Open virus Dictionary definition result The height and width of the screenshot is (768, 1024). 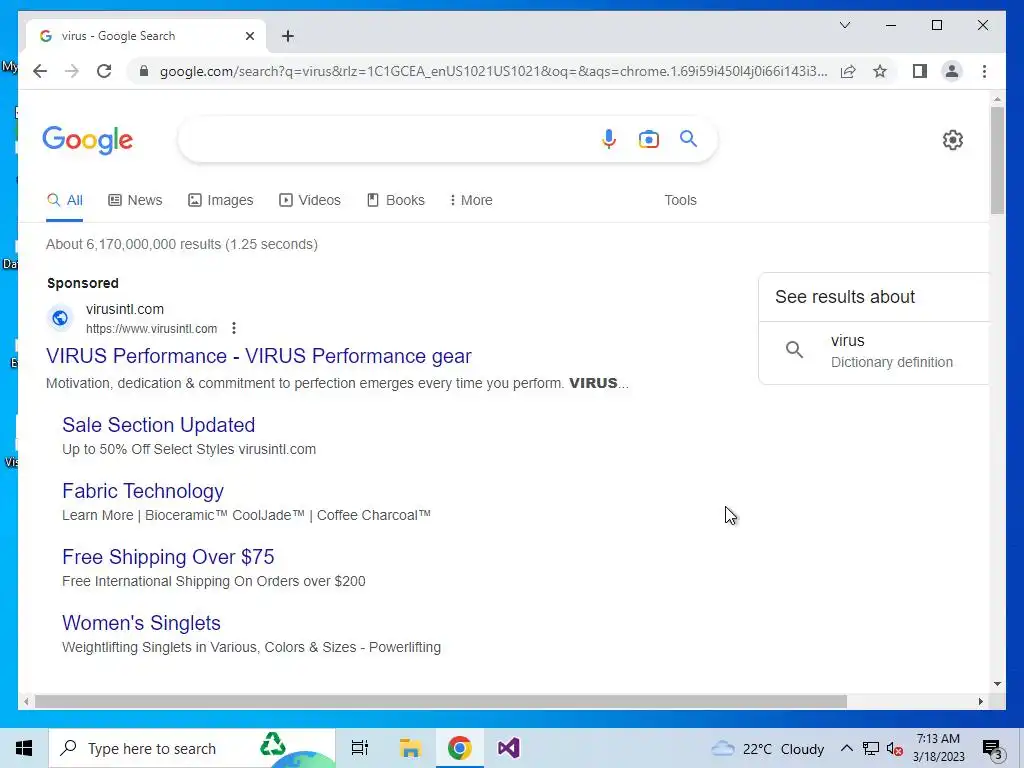tap(874, 351)
